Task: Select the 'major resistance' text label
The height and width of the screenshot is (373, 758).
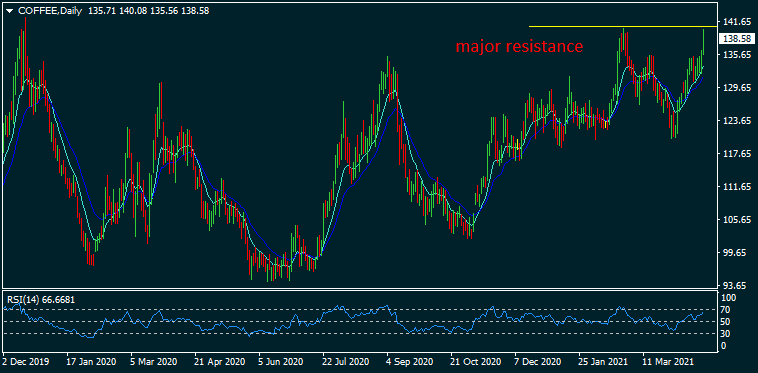Action: coord(519,47)
